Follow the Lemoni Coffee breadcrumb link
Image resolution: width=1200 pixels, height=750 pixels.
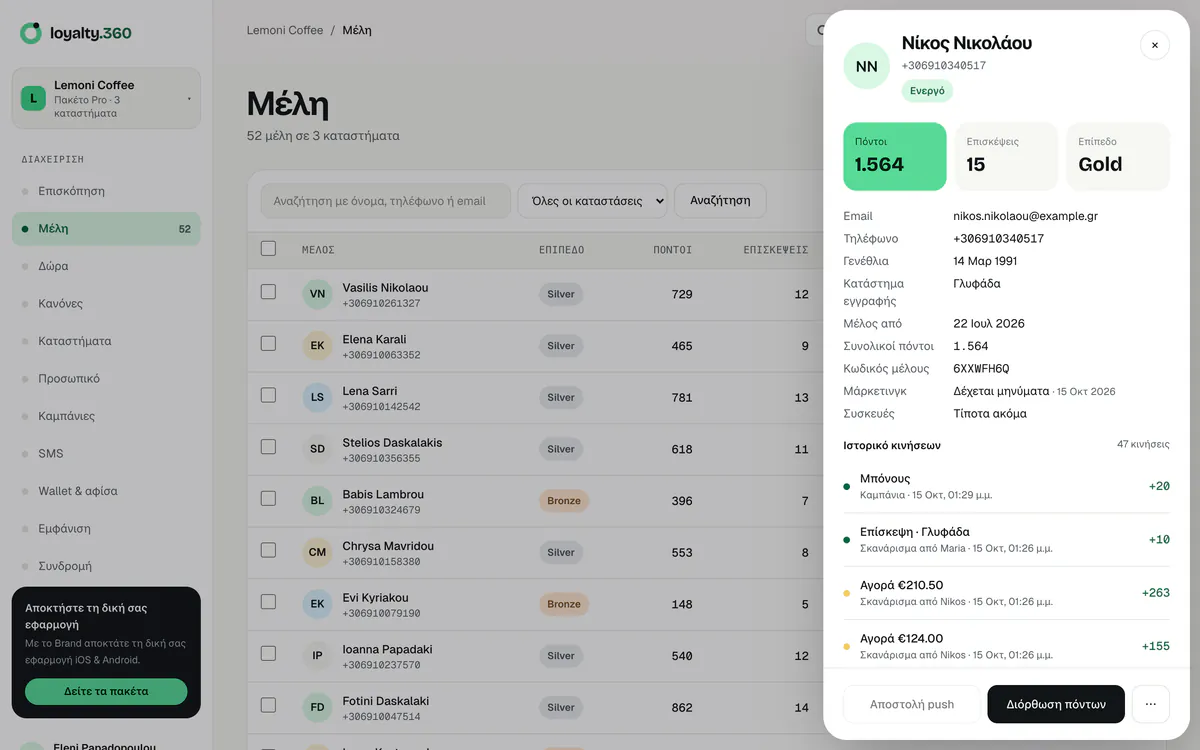pyautogui.click(x=285, y=30)
